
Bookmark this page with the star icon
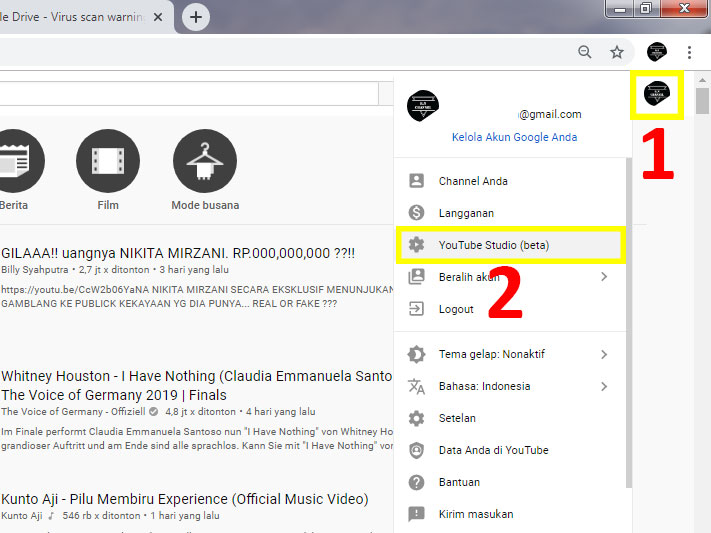(617, 52)
